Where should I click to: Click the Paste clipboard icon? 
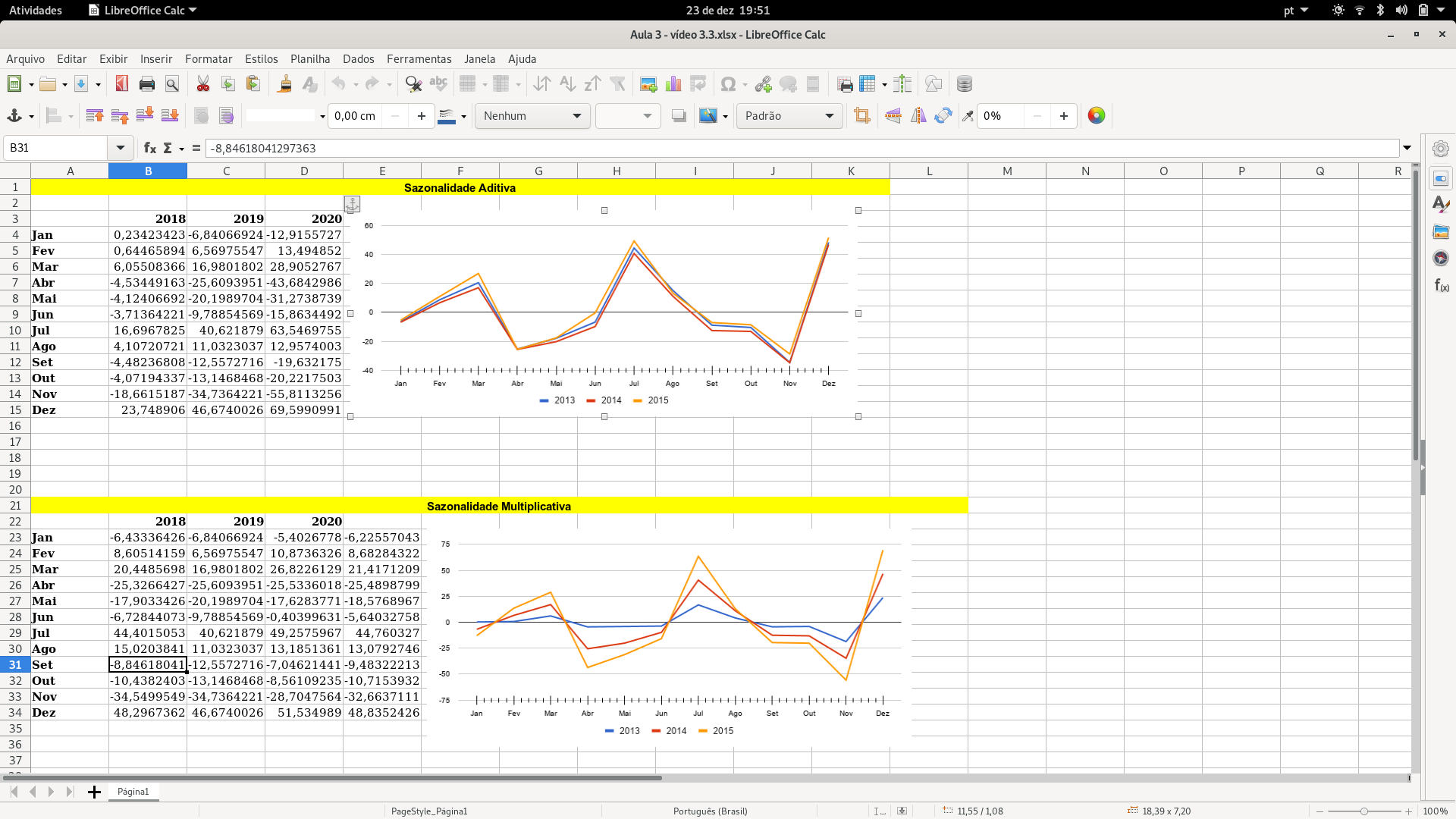pos(253,84)
